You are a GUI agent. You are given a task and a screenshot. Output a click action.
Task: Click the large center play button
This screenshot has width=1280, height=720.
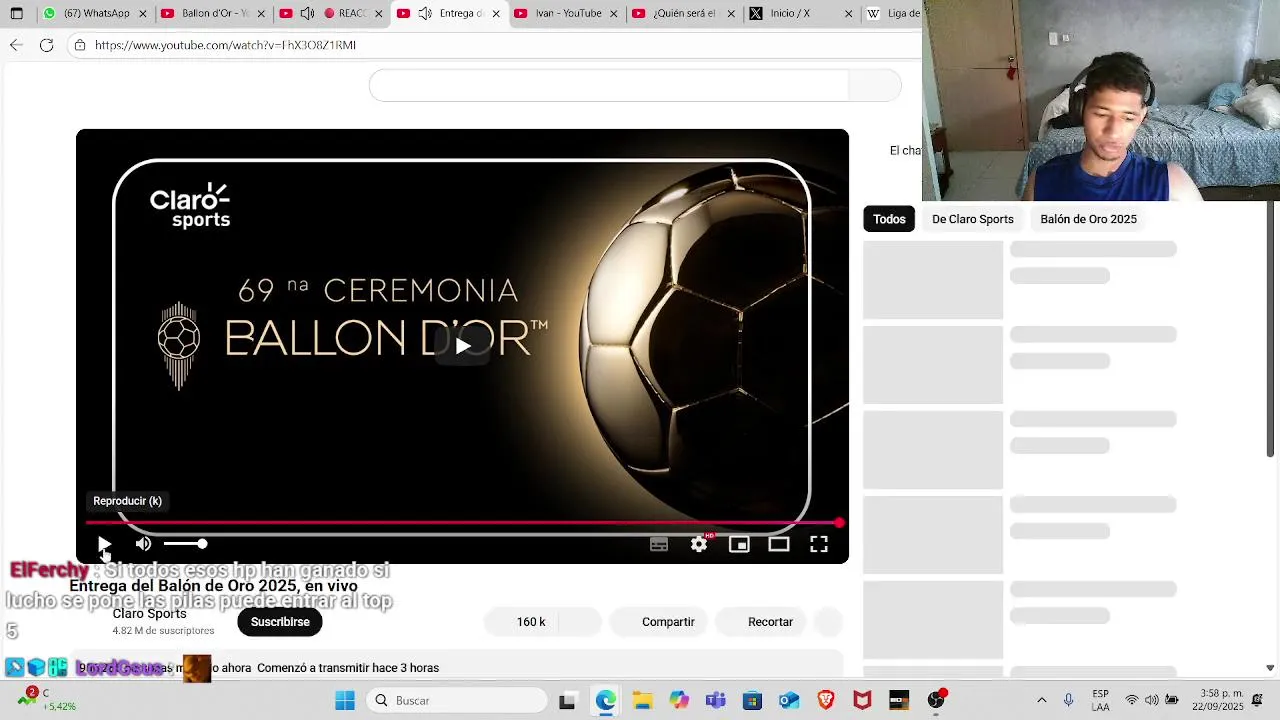(462, 346)
